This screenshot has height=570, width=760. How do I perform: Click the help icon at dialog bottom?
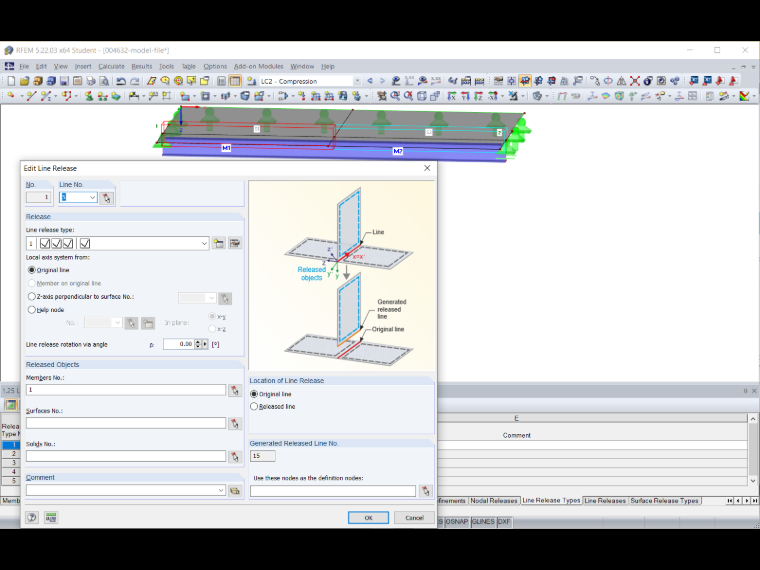tap(32, 517)
